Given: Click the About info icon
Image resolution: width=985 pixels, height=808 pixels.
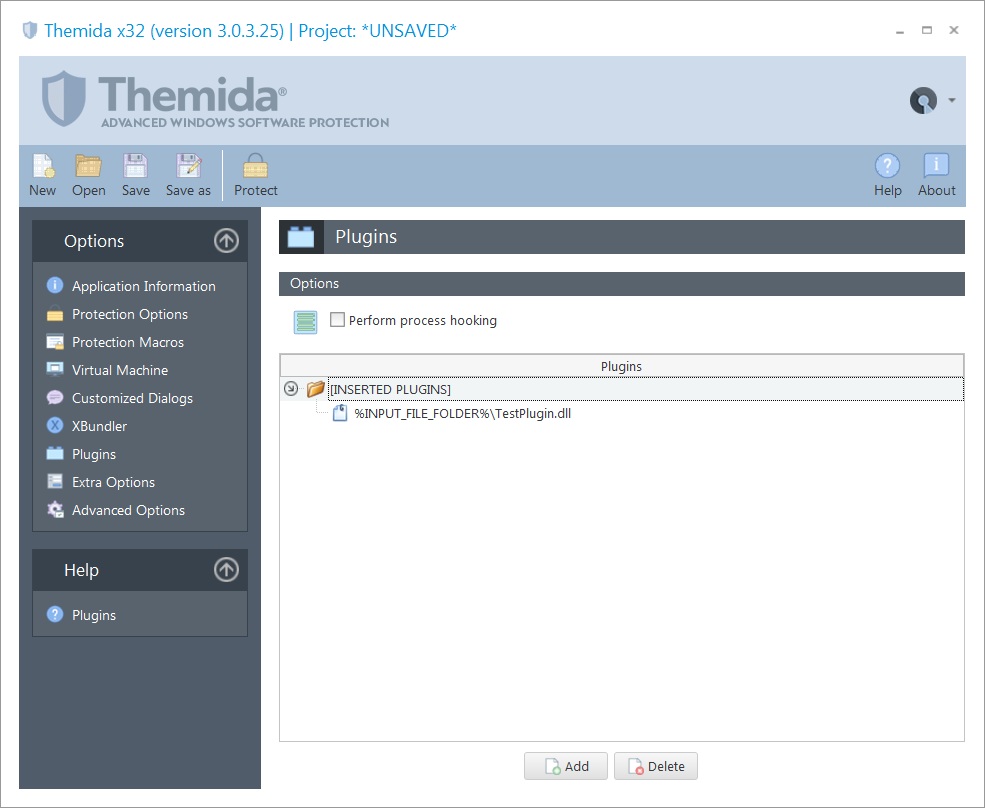Looking at the screenshot, I should [x=936, y=166].
